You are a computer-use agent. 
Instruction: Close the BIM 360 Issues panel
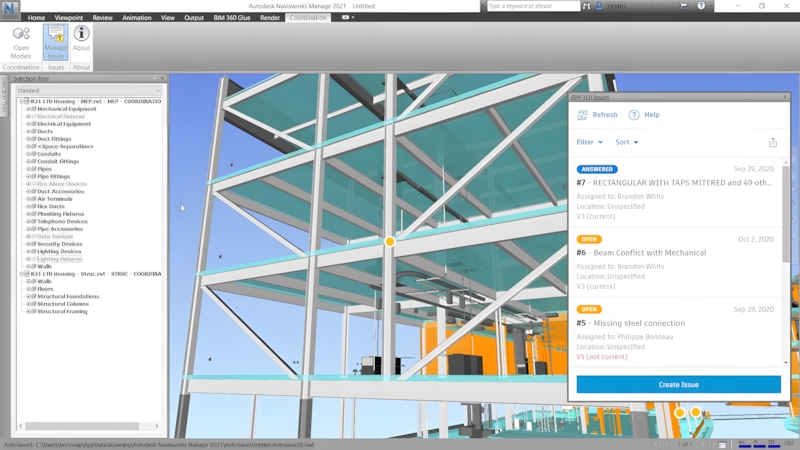(783, 97)
